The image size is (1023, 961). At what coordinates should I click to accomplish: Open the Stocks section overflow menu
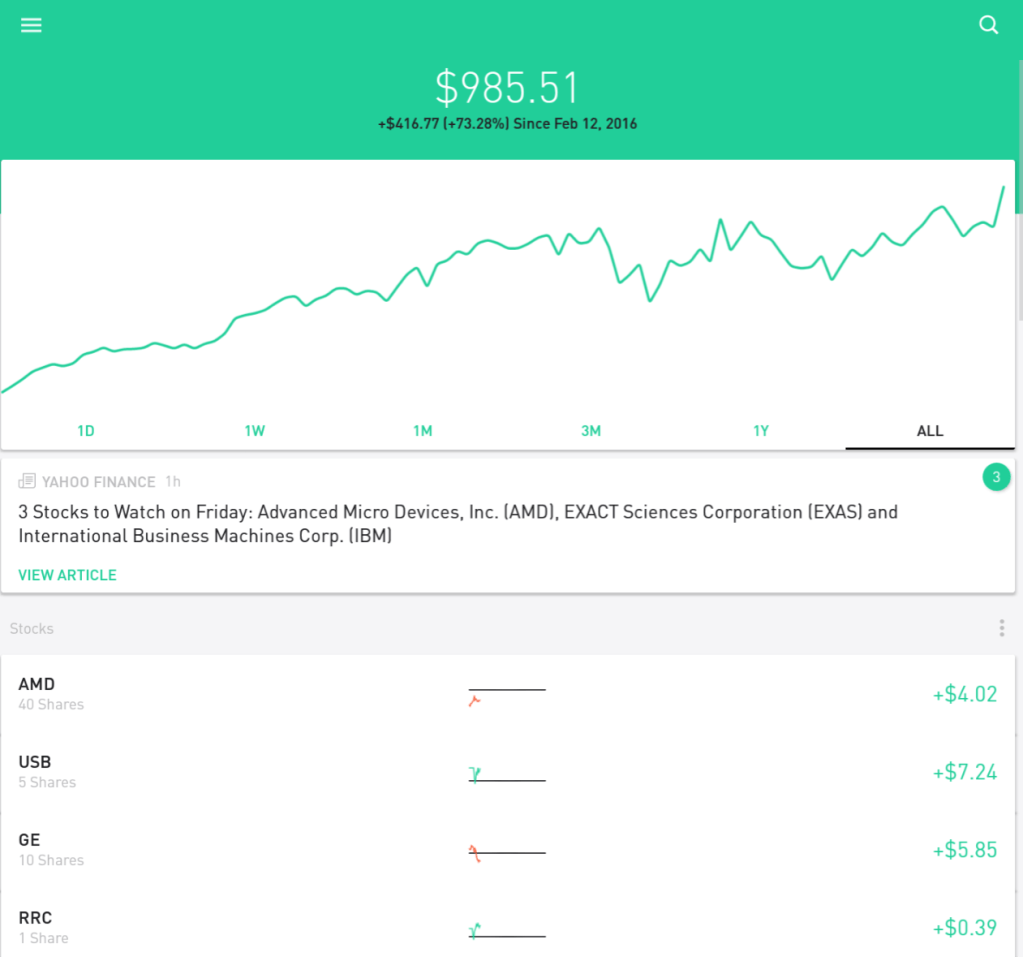(1001, 628)
